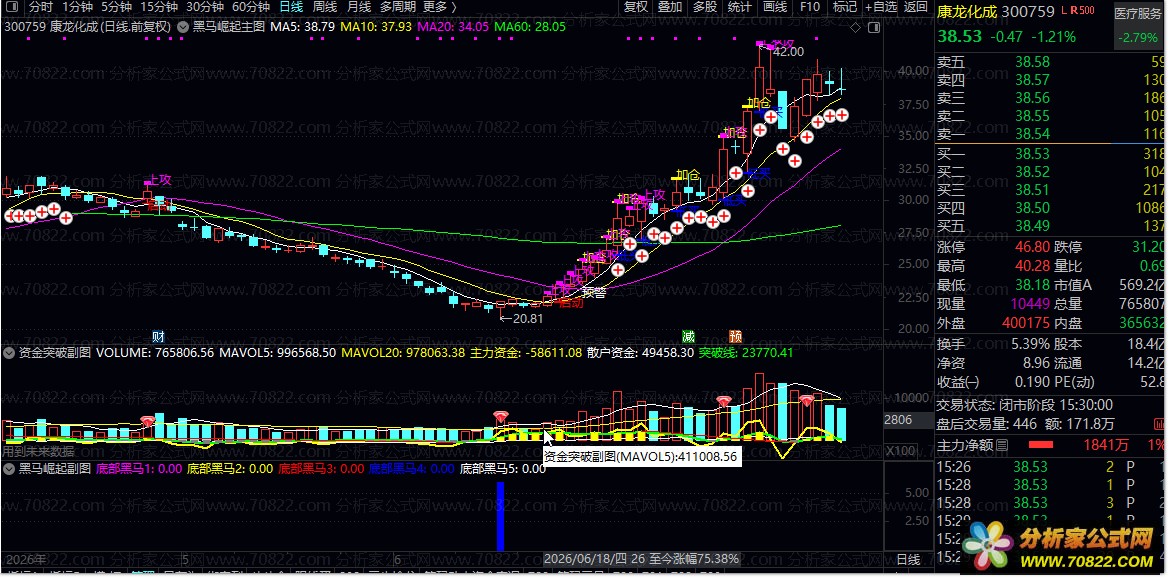Screen dimensions: 1170x578
Task: Click the green 减 marker on the chart
Action: [x=688, y=336]
